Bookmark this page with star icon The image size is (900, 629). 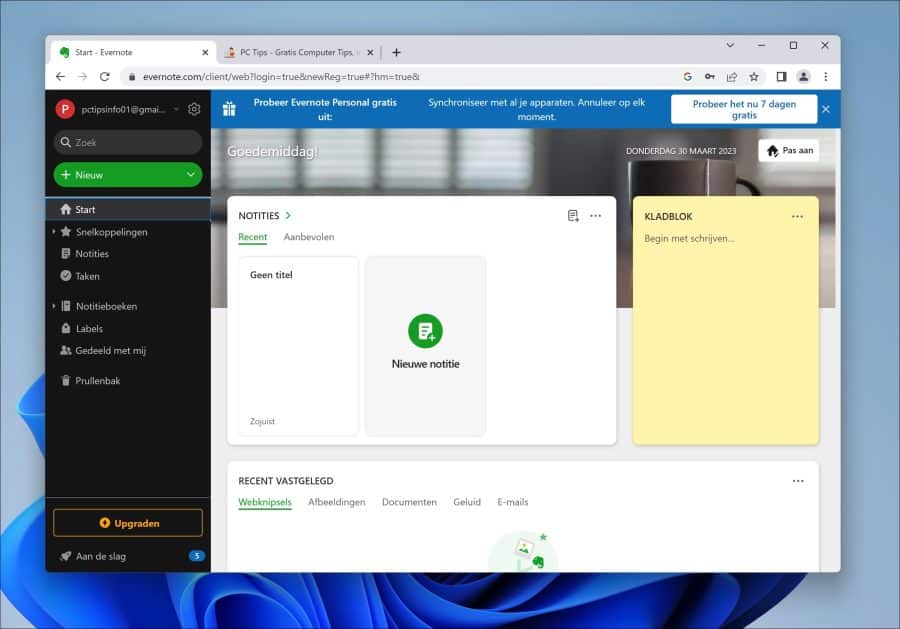coord(754,76)
